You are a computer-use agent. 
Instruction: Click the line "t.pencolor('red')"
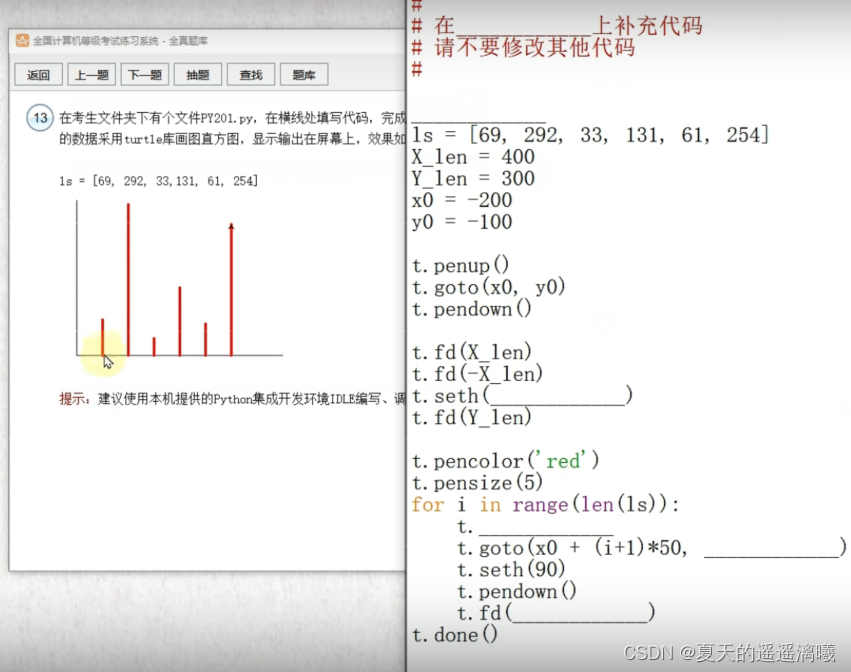pyautogui.click(x=506, y=461)
